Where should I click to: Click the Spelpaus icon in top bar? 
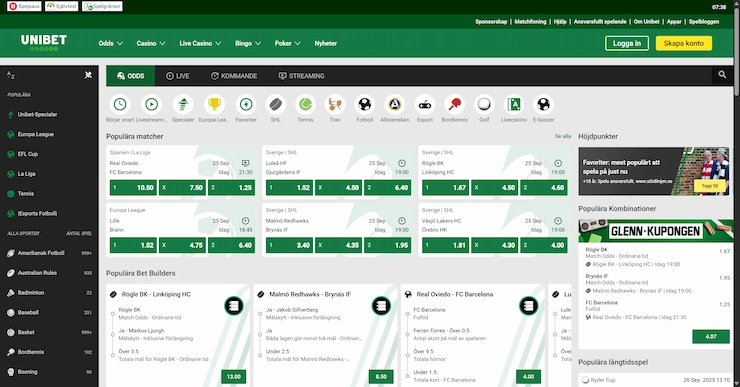[25, 6]
